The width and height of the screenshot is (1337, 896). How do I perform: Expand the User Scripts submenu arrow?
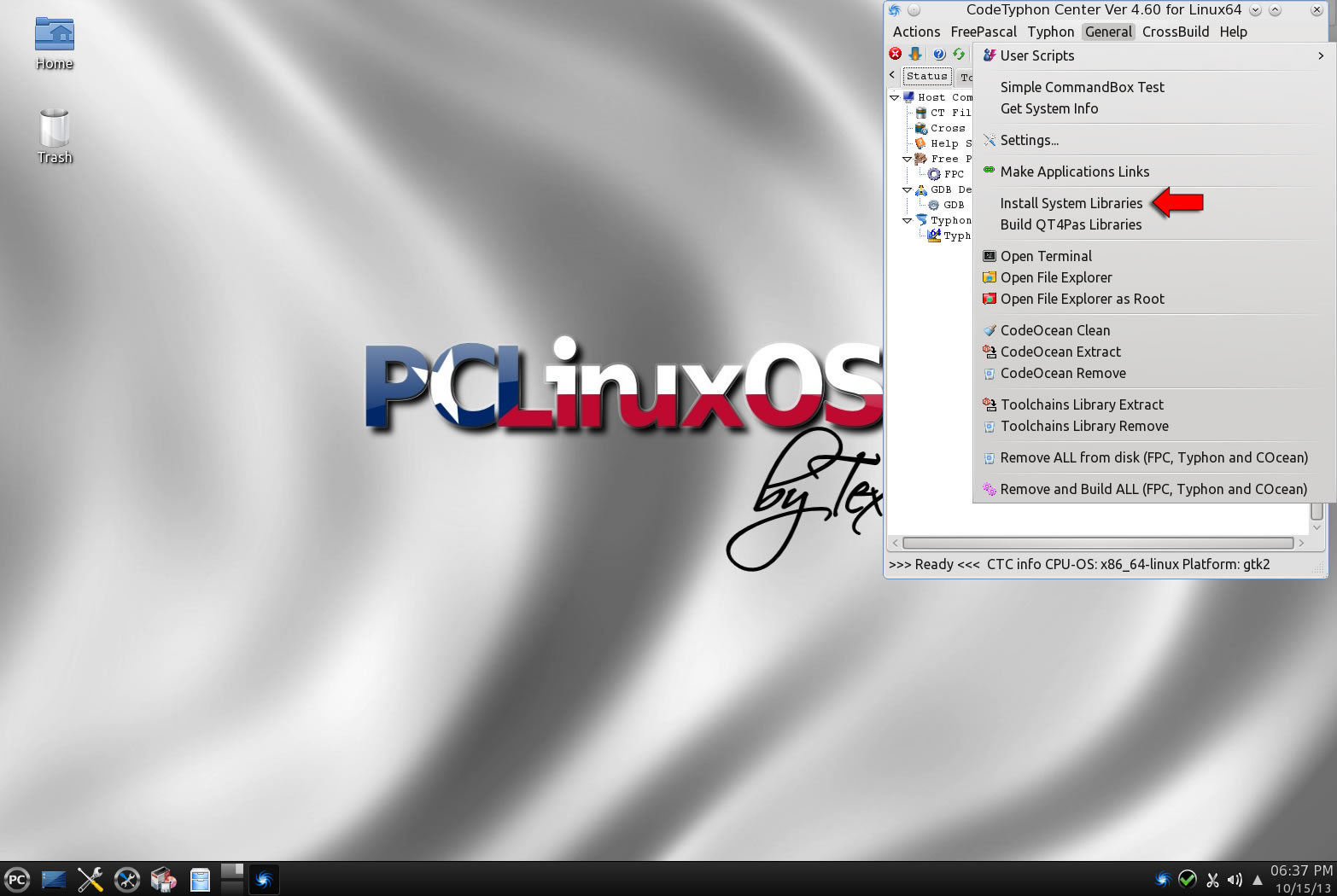pos(1321,55)
